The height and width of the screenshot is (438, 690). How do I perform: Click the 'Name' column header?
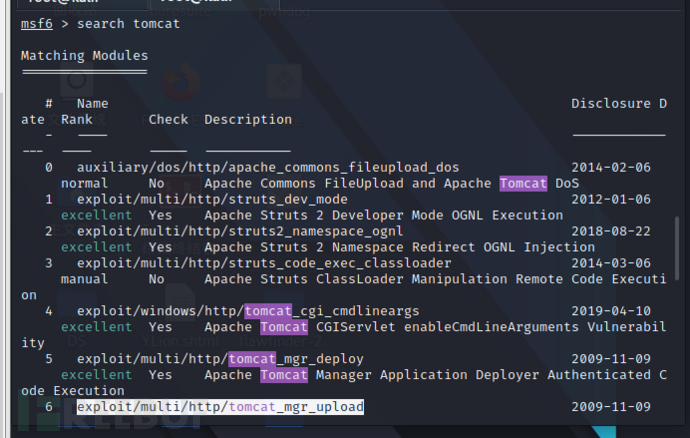(x=92, y=103)
